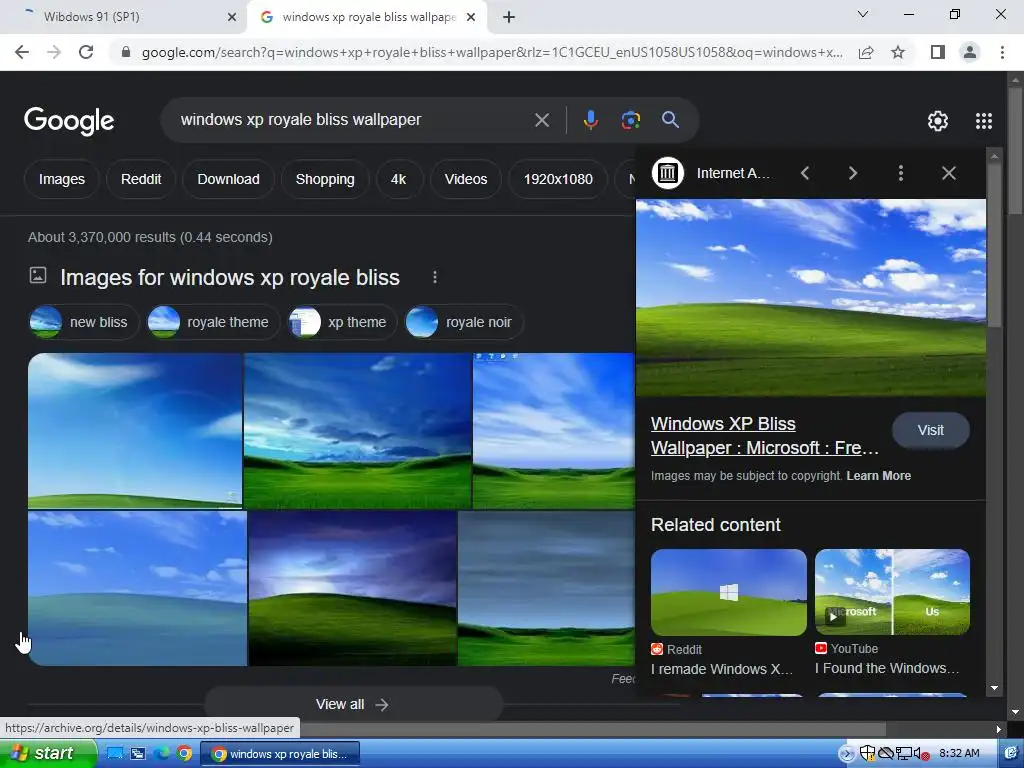The image size is (1024, 768).
Task: Click Show Desktop in quick launch
Action: [115, 754]
